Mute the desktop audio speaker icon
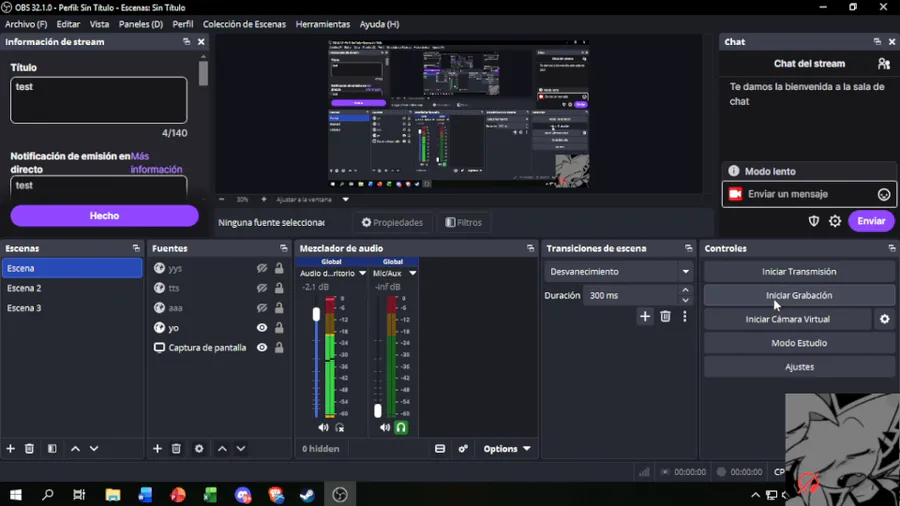900x506 pixels. pos(324,427)
